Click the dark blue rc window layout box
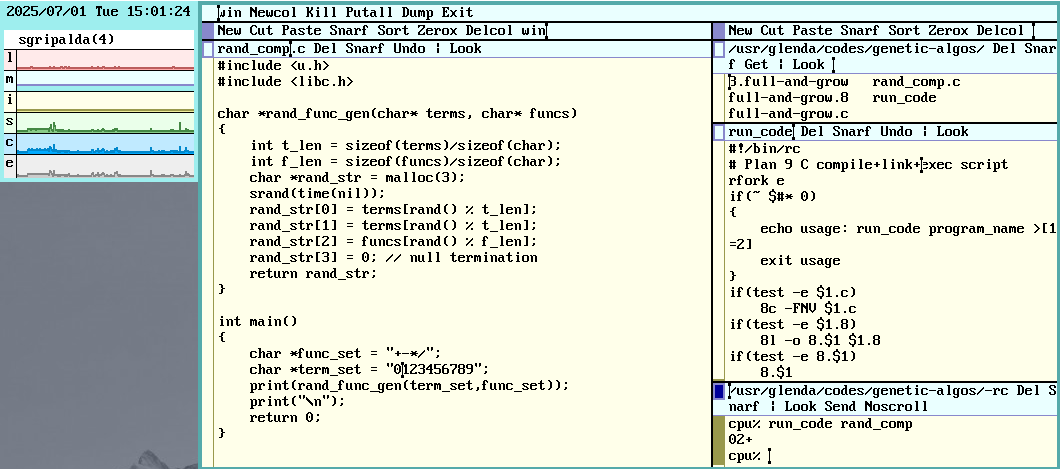The width and height of the screenshot is (1060, 469). coord(719,391)
